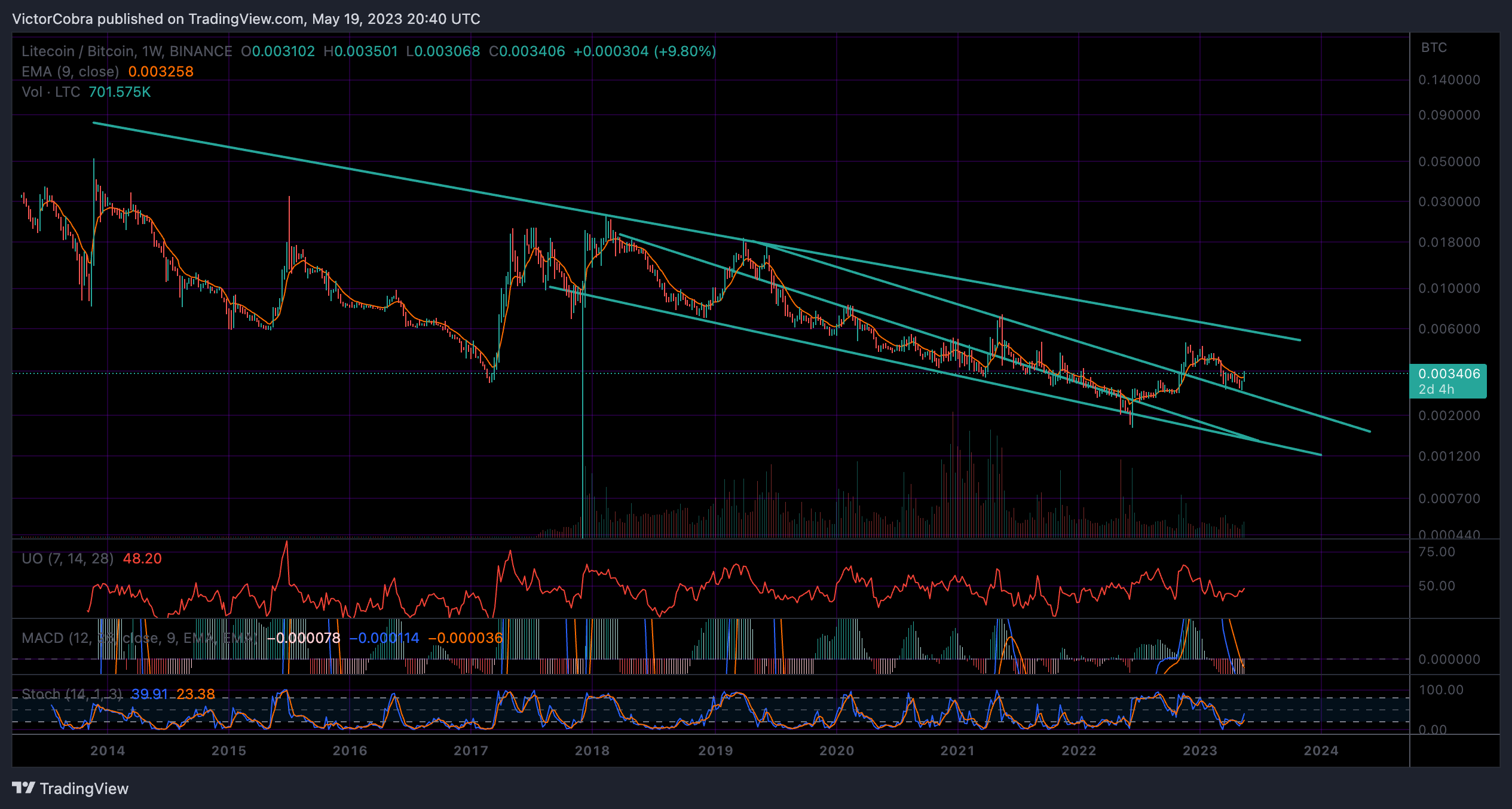Click the 0.030000 price axis label
Image resolution: width=1512 pixels, height=809 pixels.
tap(1449, 202)
